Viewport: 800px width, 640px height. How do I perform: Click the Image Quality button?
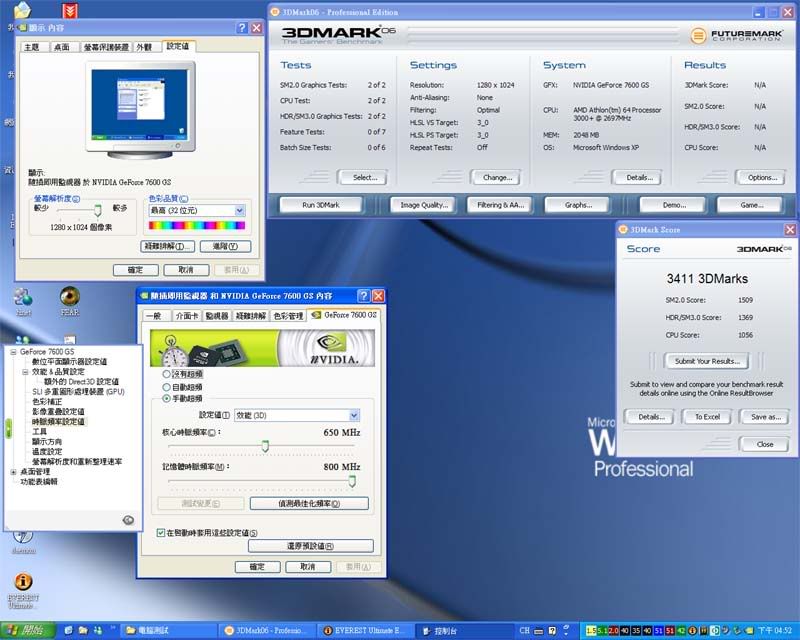click(424, 205)
